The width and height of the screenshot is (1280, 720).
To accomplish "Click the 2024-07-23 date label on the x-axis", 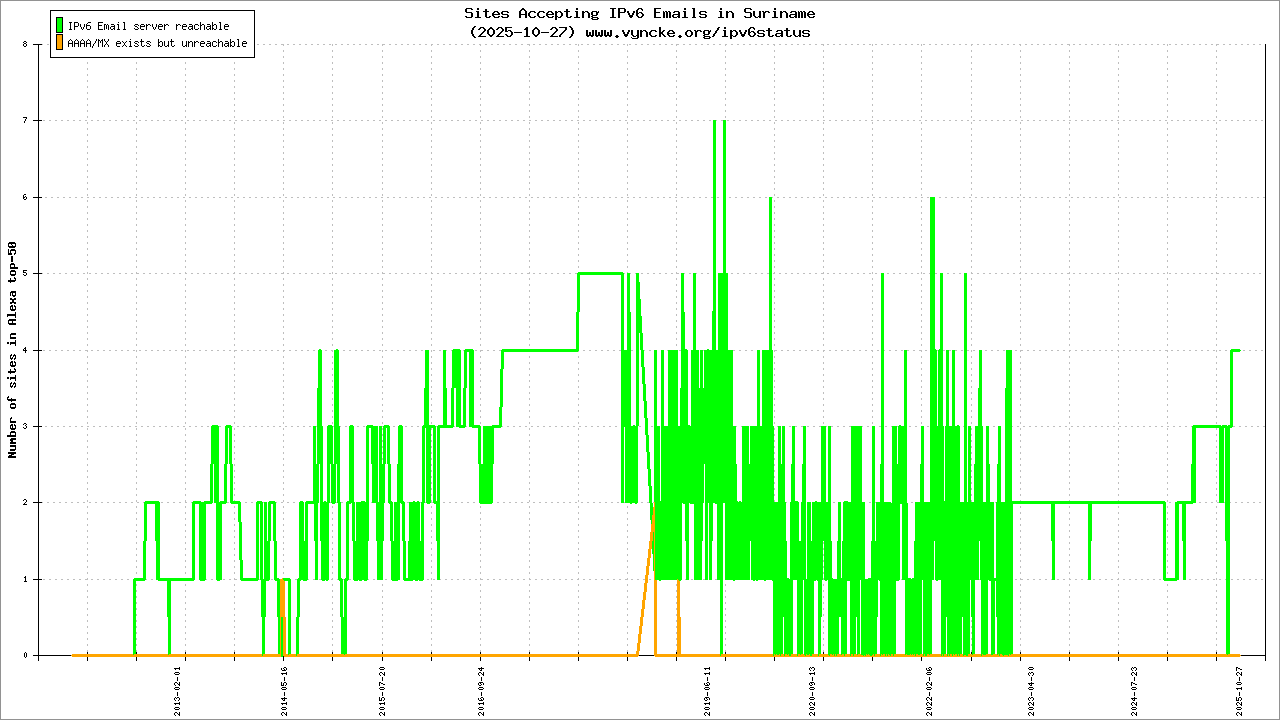I will (x=1134, y=685).
